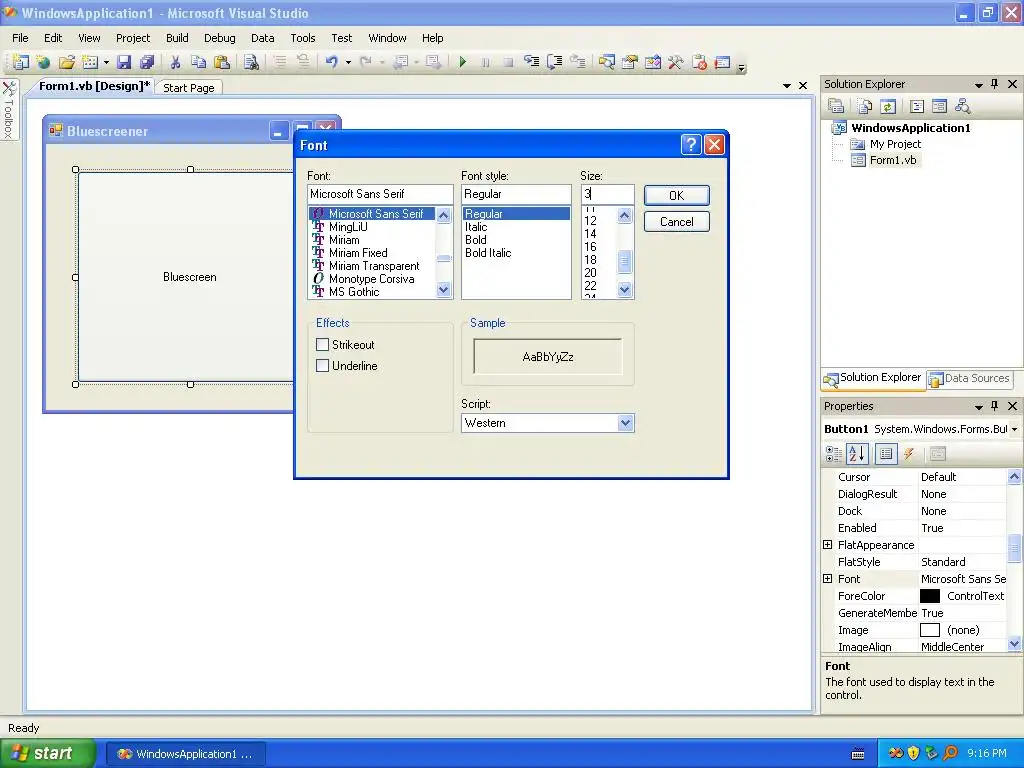Click the Bluescreen button on the form
The width and height of the screenshot is (1024, 768).
click(188, 277)
